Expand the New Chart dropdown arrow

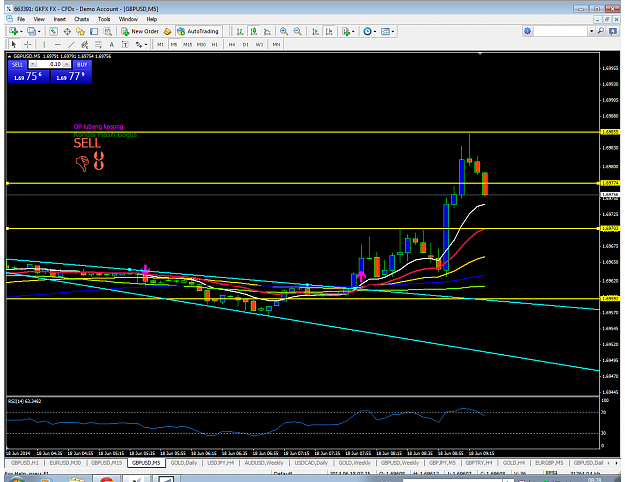pyautogui.click(x=21, y=31)
